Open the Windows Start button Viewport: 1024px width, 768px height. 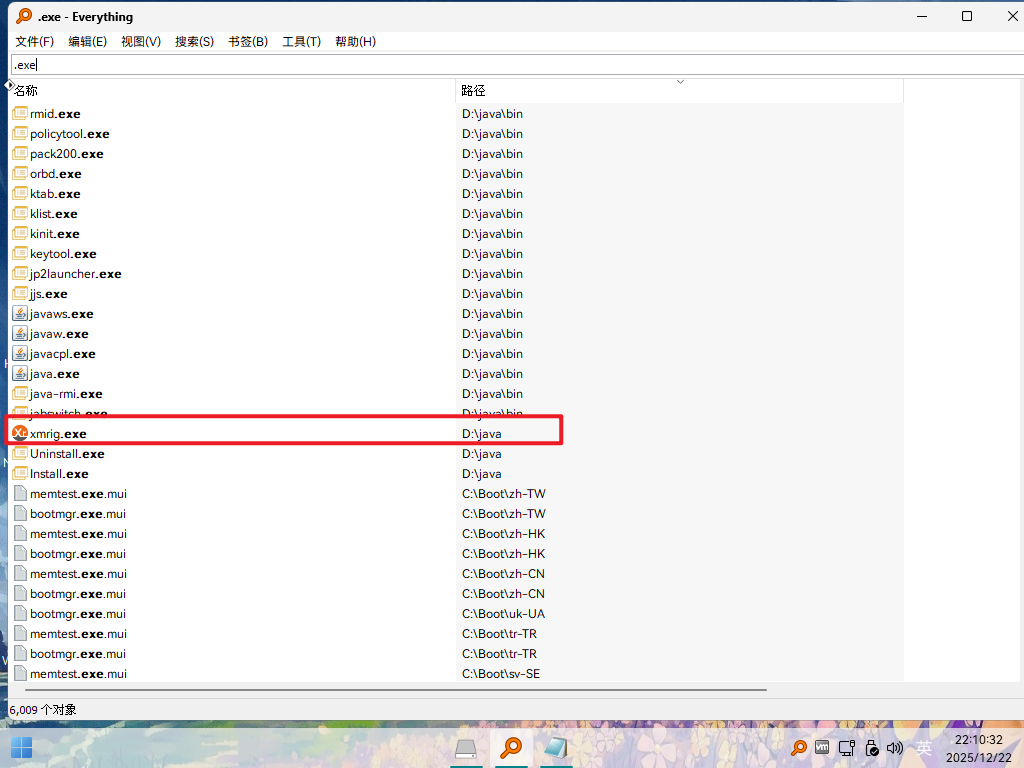pyautogui.click(x=21, y=747)
